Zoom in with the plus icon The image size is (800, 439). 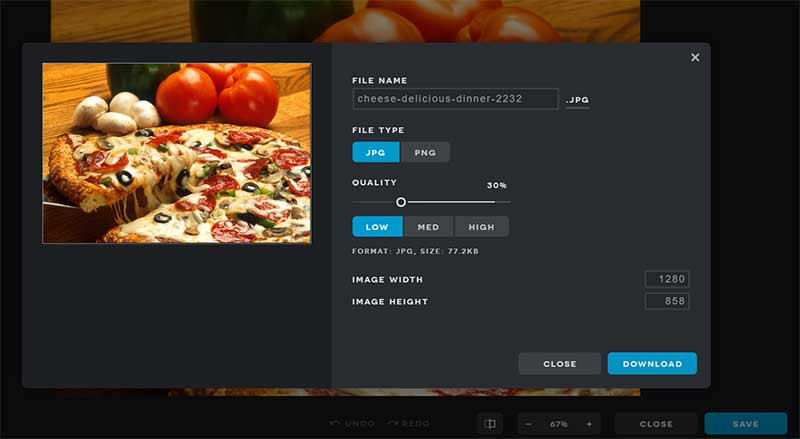click(x=589, y=424)
